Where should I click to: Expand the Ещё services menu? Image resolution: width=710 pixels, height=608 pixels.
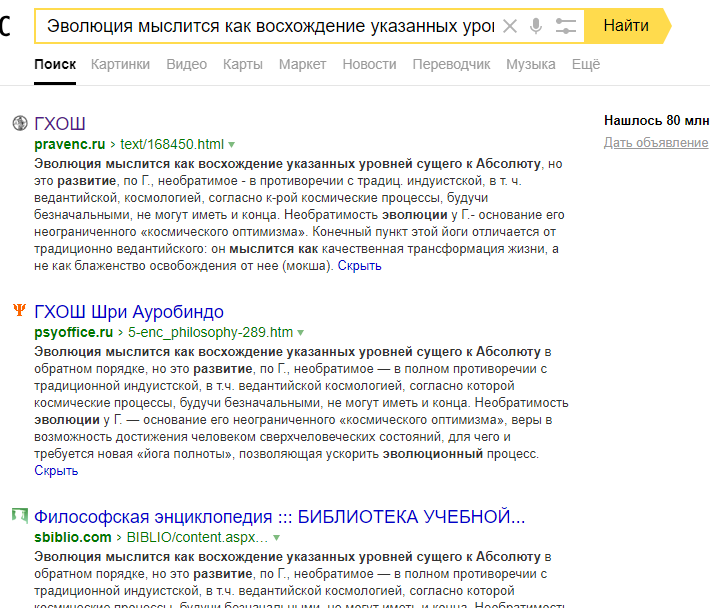tap(586, 64)
